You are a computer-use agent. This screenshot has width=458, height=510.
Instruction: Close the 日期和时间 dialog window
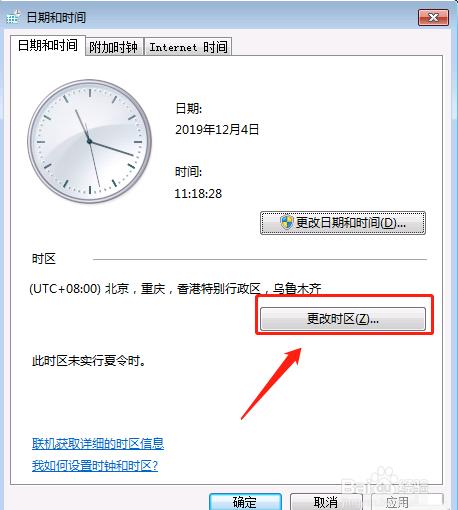[433, 17]
